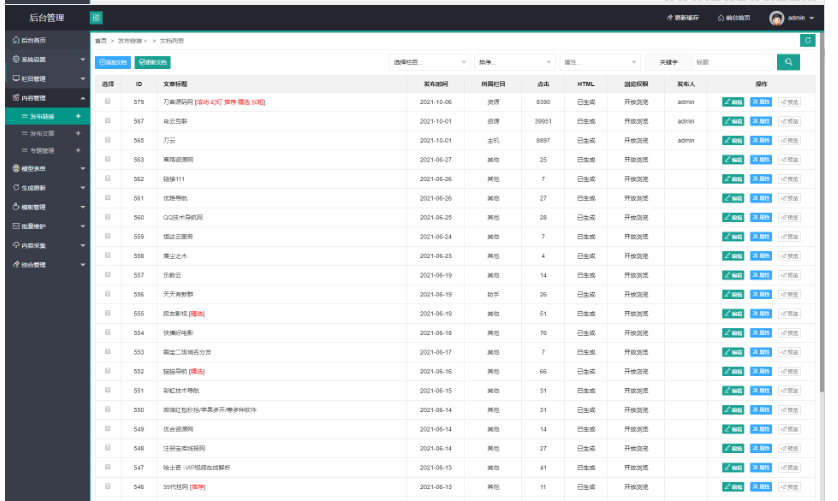Tick the checkbox for ID 555
Viewport: 838px width, 501px height.
click(x=108, y=313)
